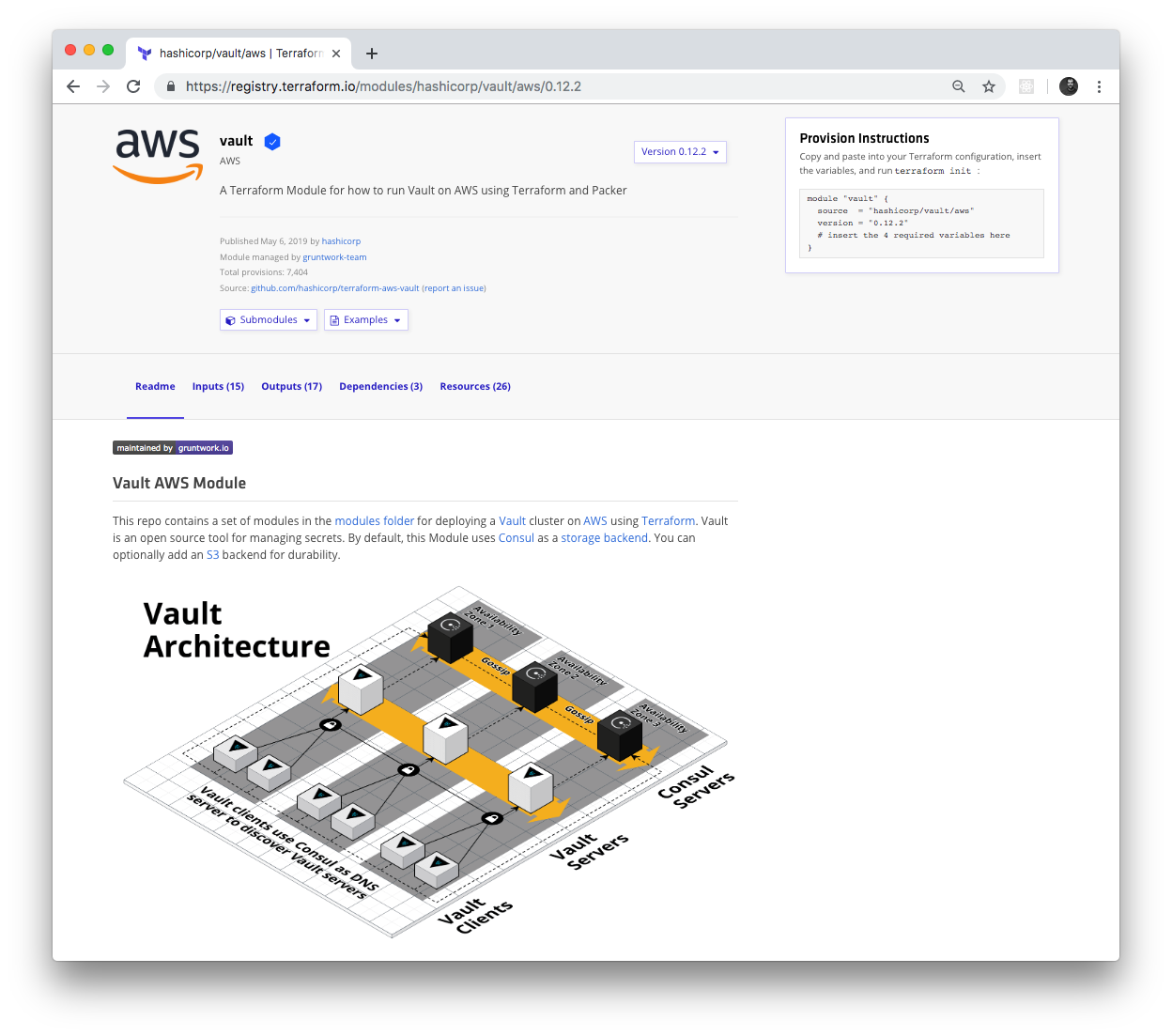Screen dimensions: 1172x1036
Task: Open the modules folder link
Action: click(374, 520)
